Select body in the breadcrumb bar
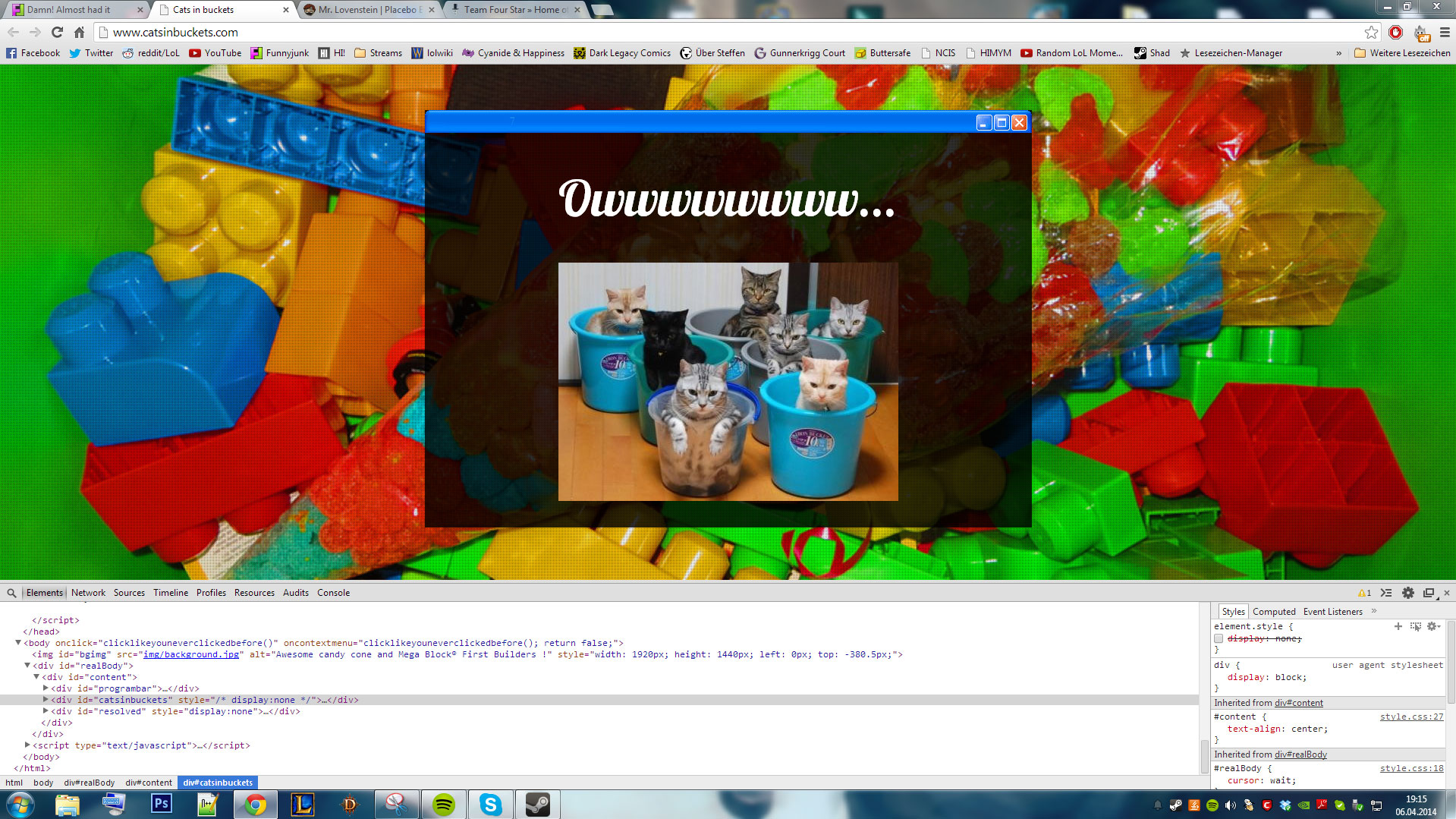 tap(43, 783)
